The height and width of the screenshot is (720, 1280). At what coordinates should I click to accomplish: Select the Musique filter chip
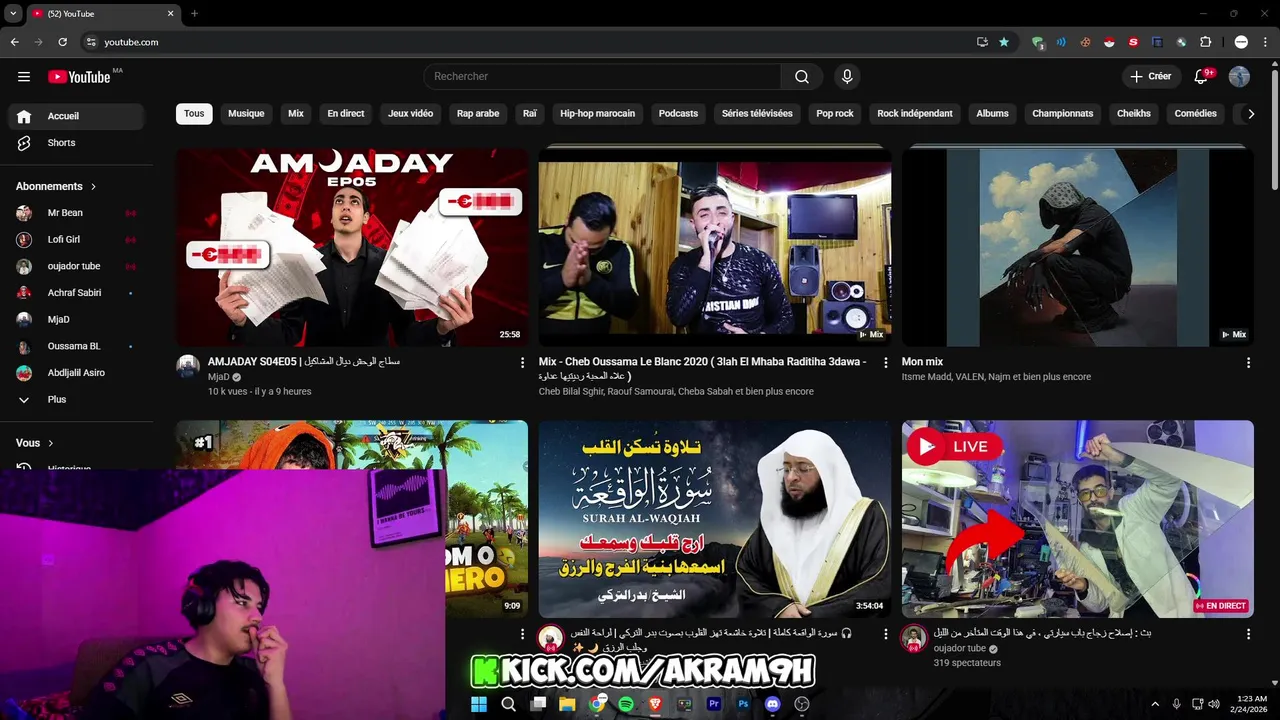(x=246, y=113)
